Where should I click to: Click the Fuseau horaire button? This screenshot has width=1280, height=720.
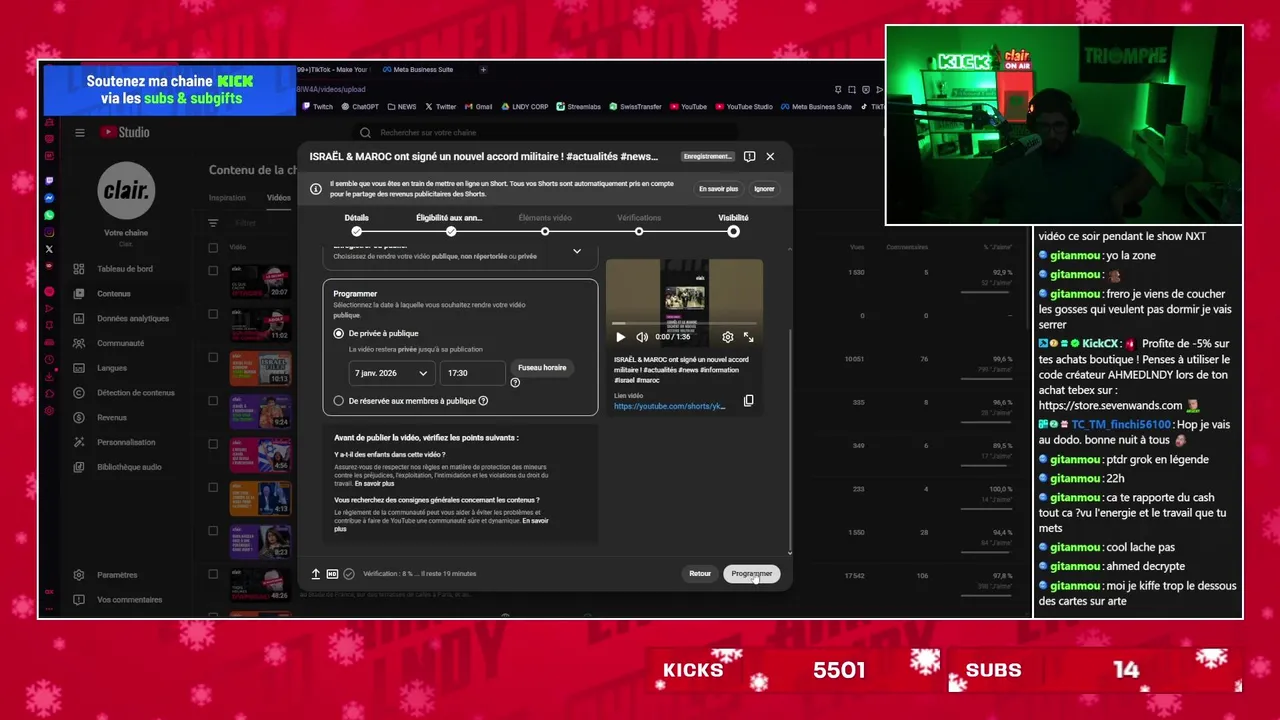pyautogui.click(x=542, y=368)
